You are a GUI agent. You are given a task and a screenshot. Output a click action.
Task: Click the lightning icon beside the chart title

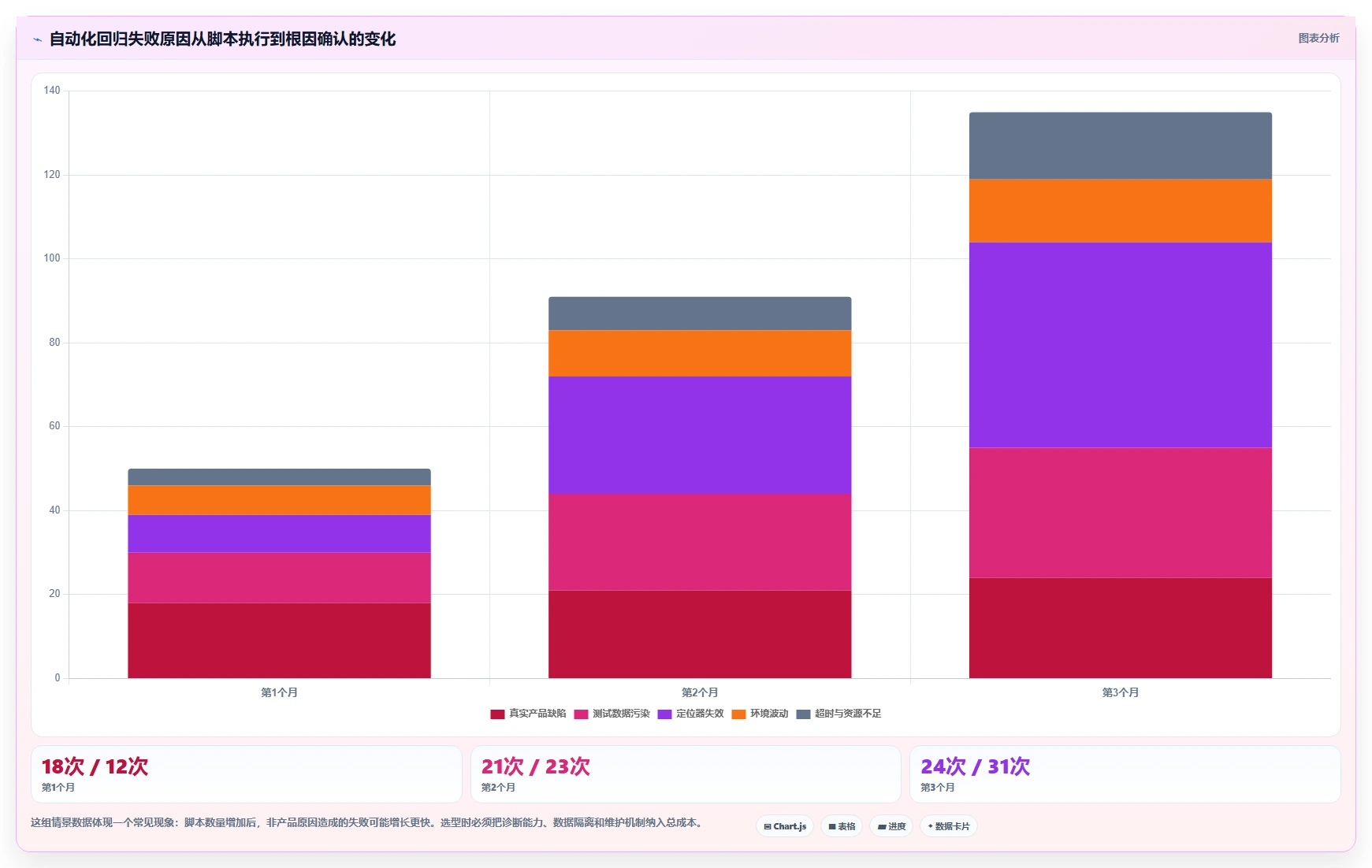pos(37,39)
